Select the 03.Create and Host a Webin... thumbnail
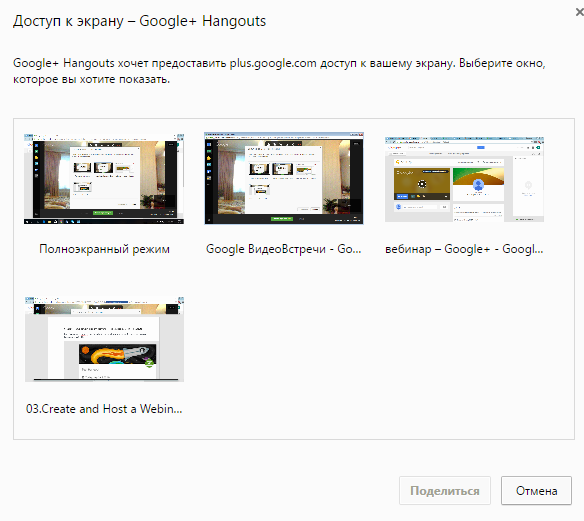The width and height of the screenshot is (584, 521). click(104, 339)
